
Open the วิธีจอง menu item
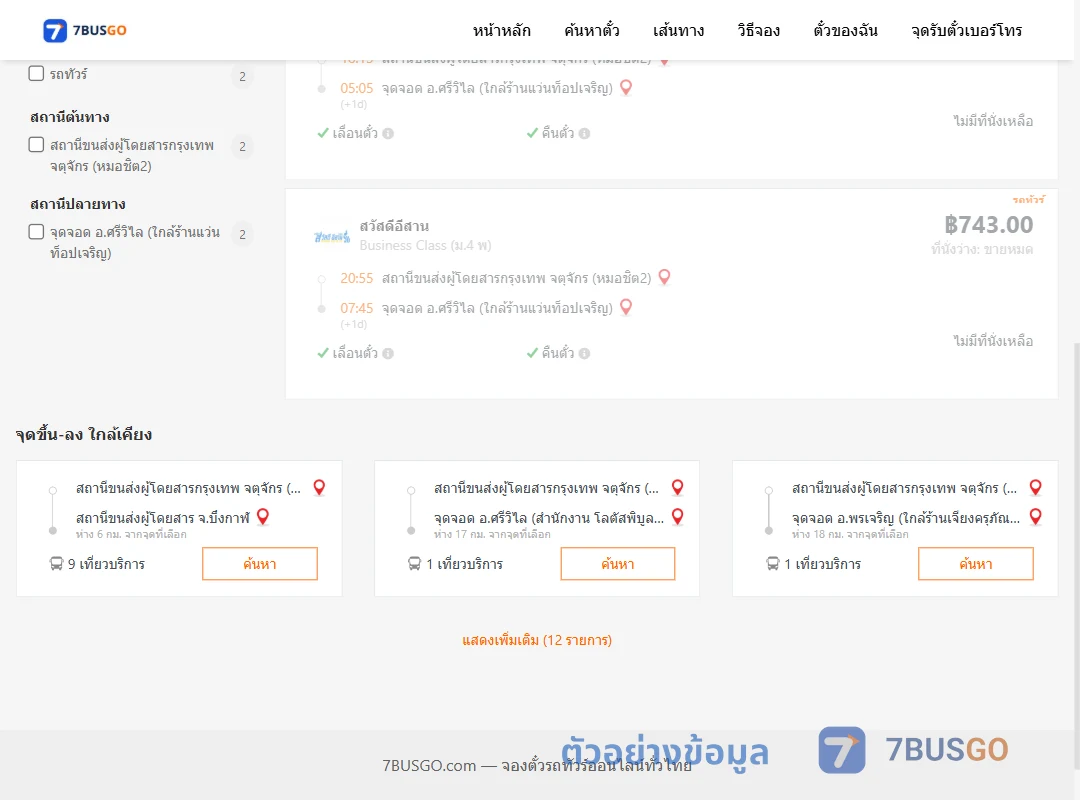758,30
